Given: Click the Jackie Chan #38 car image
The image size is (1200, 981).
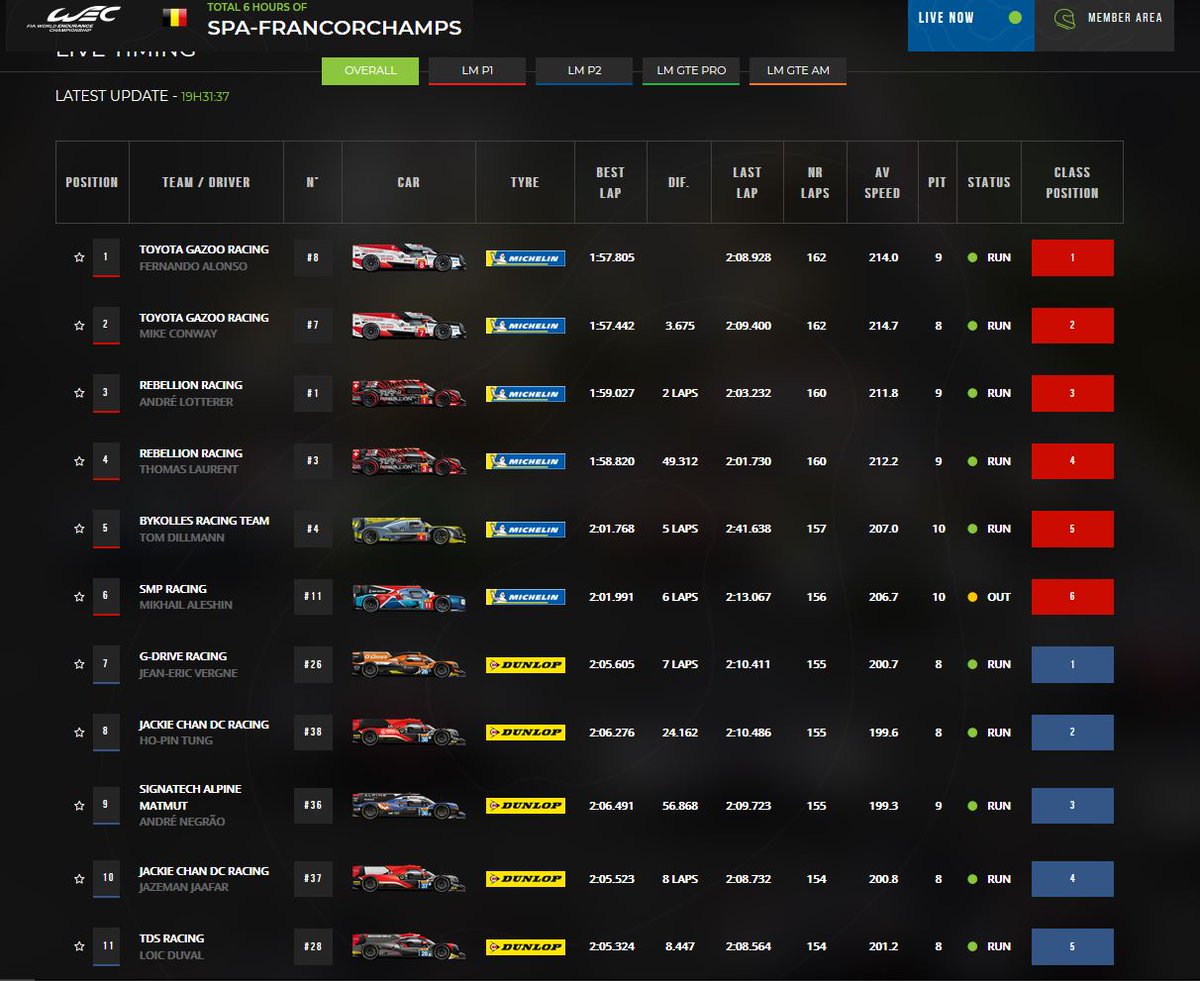Looking at the screenshot, I should click(409, 732).
